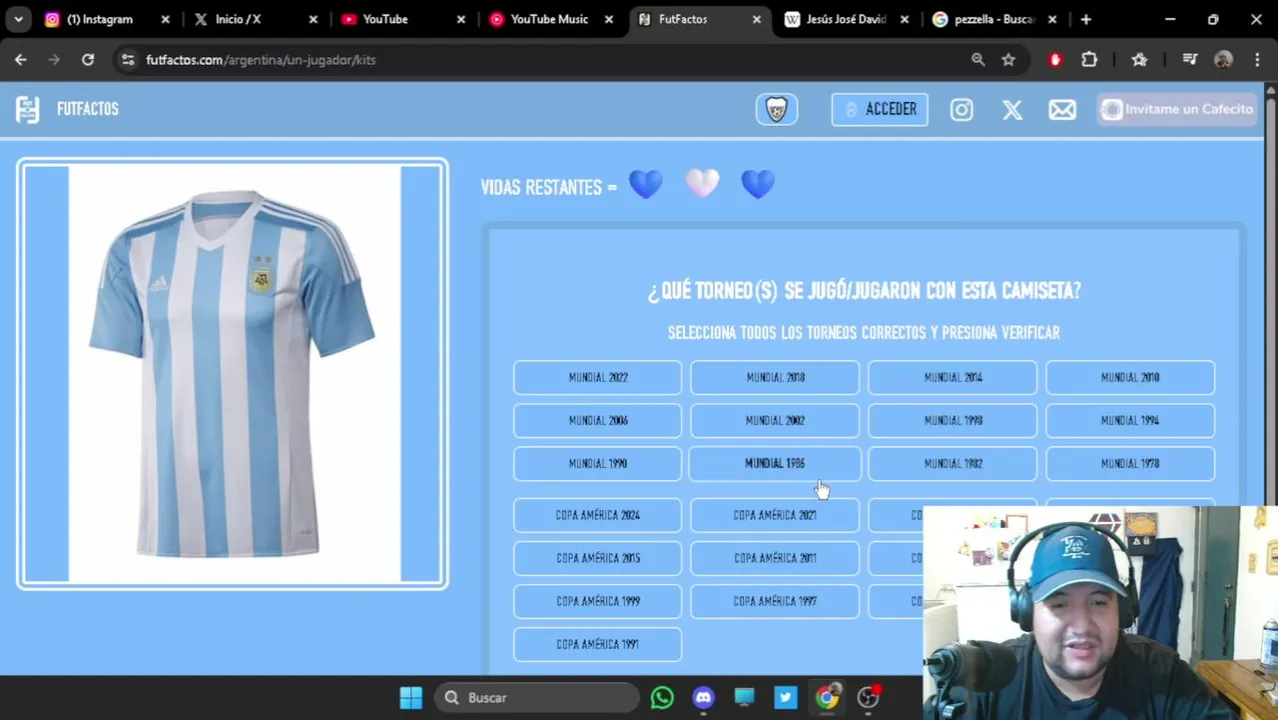The width and height of the screenshot is (1278, 720).
Task: Open OBS Studio from the taskbar
Action: 868,698
